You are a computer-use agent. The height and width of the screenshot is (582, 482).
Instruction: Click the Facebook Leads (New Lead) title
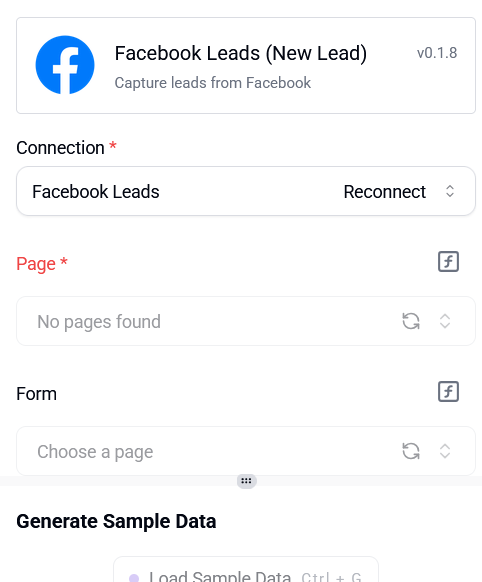(240, 53)
